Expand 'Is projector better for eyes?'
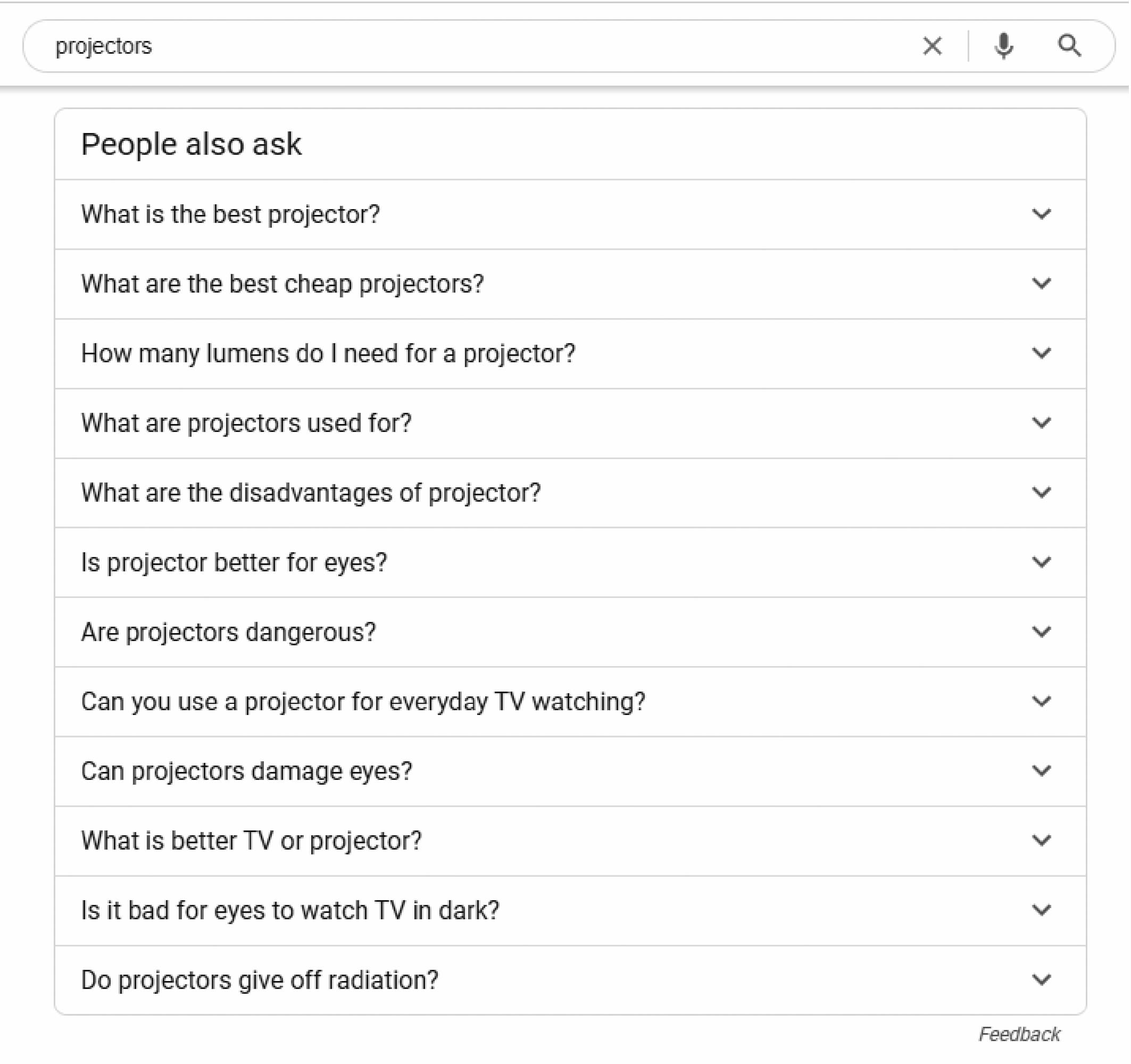Screen dimensions: 1131x1064 235,563
